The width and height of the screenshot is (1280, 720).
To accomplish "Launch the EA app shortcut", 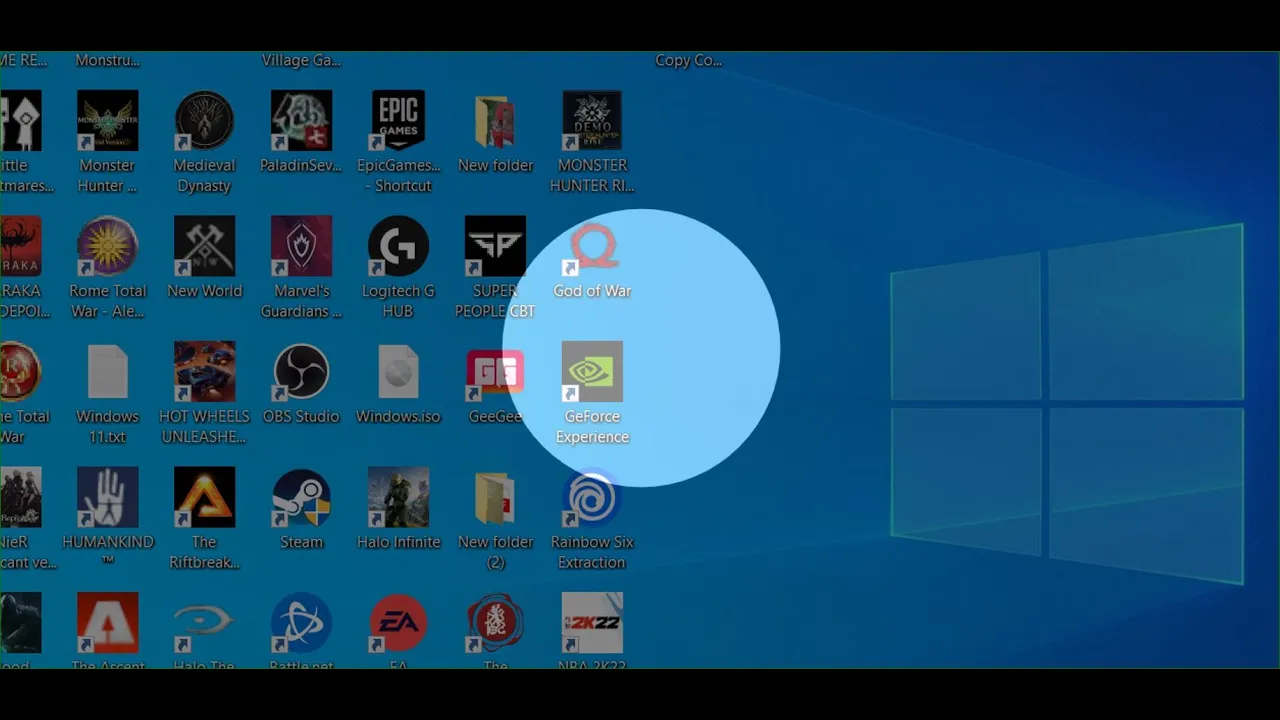I will 398,623.
